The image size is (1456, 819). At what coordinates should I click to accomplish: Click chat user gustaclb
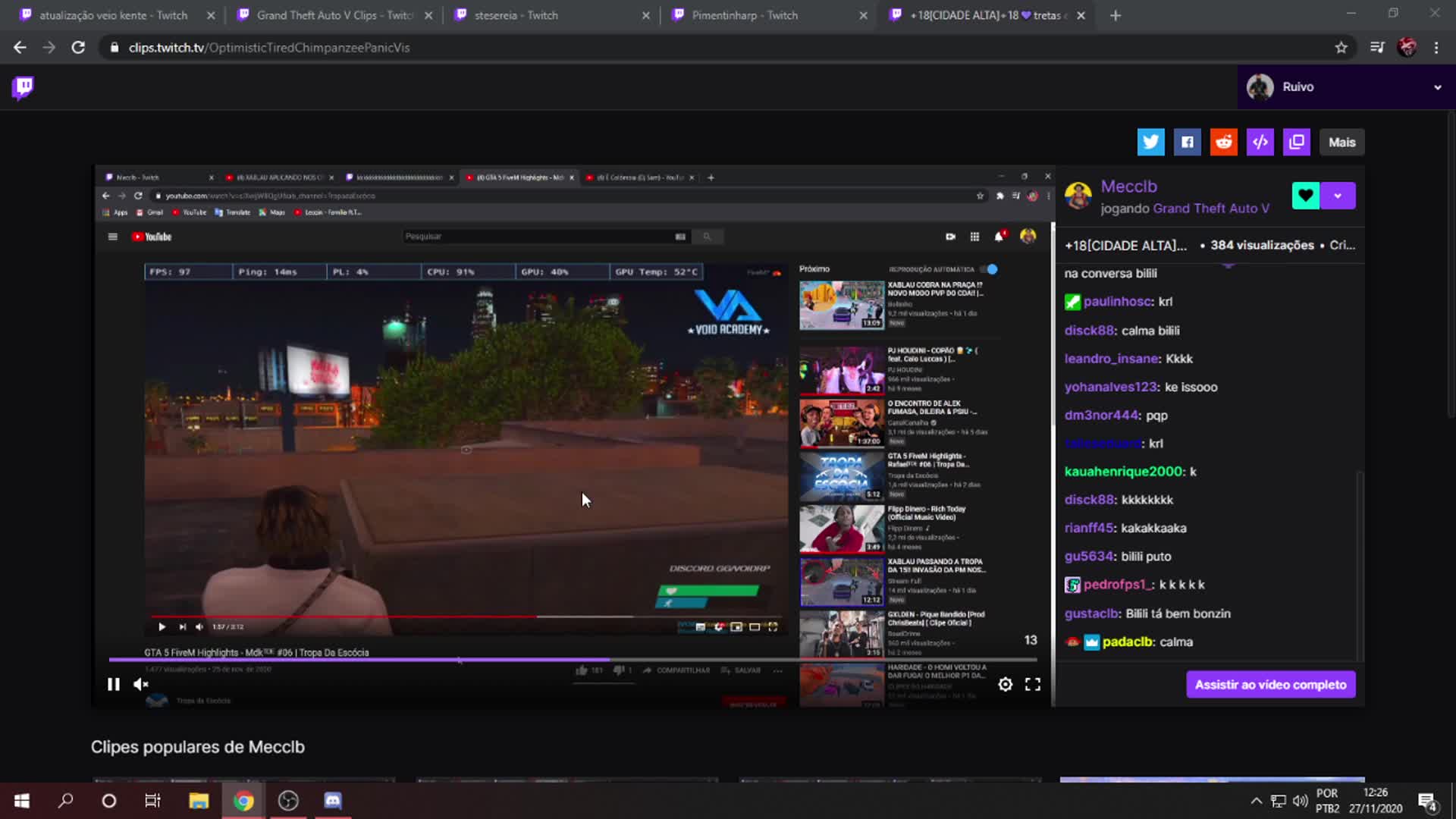(1091, 613)
